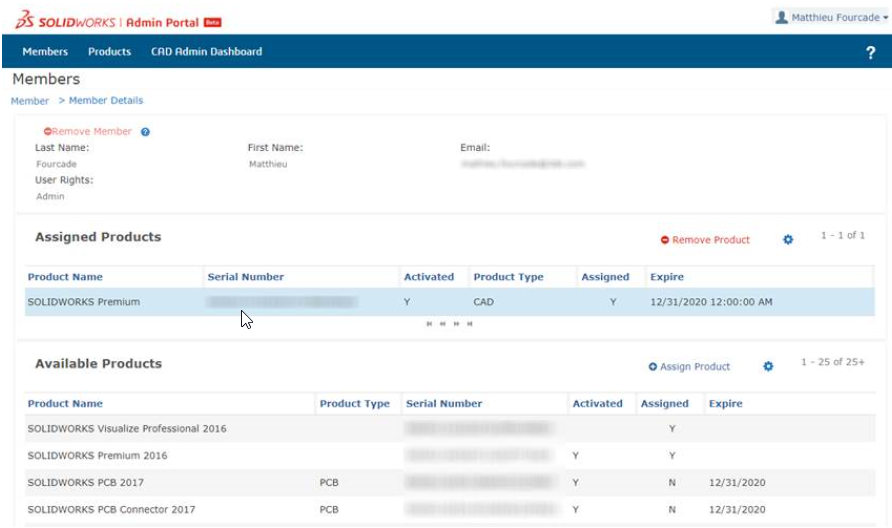Sort Available Products by Expire header
Screen dimensions: 892x528
click(725, 404)
